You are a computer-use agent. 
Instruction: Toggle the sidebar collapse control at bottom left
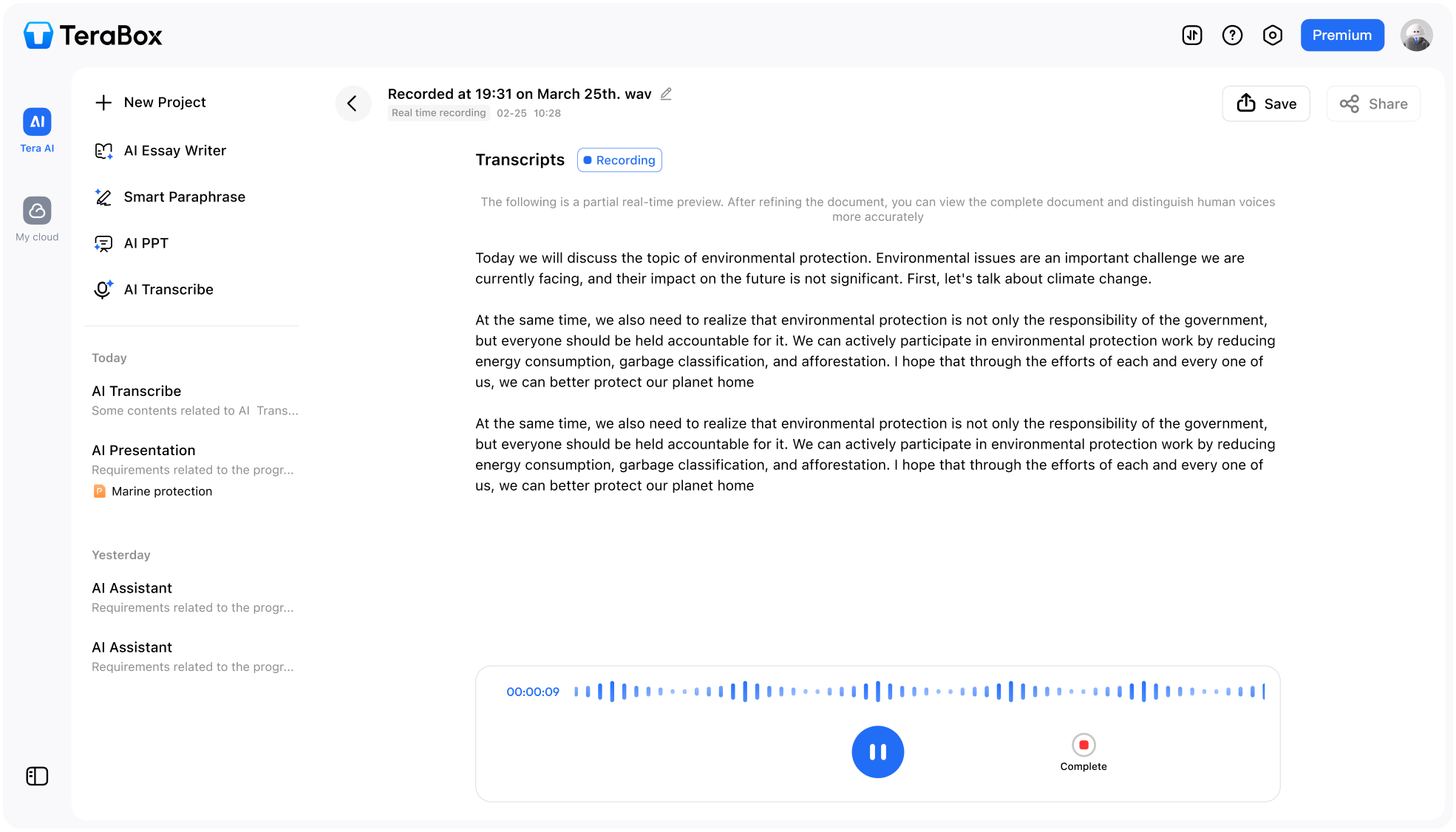pyautogui.click(x=37, y=776)
